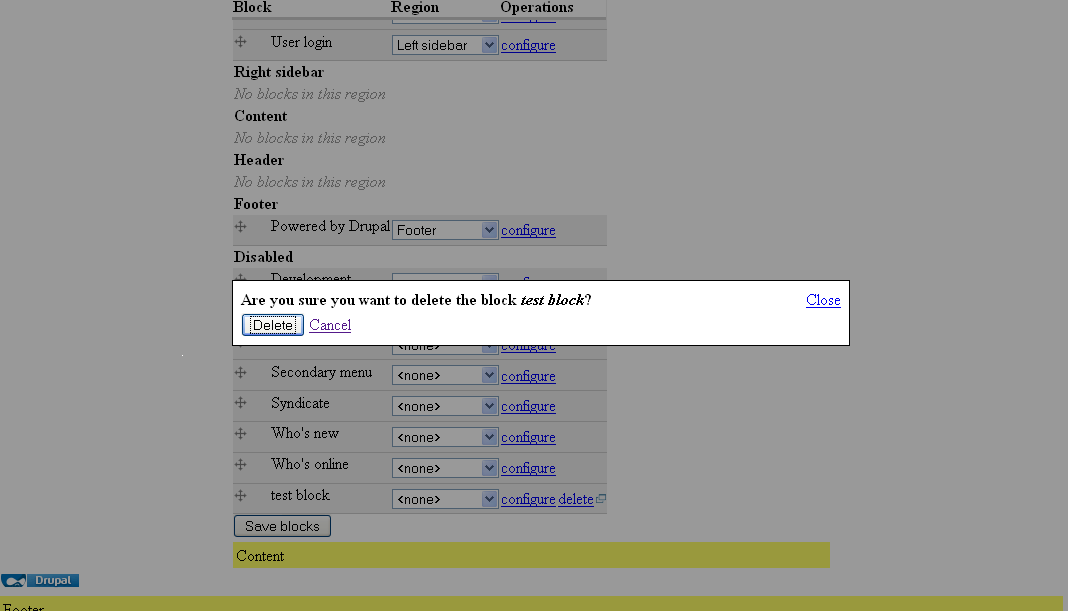
Task: Click the Block column header
Action: pos(252,7)
